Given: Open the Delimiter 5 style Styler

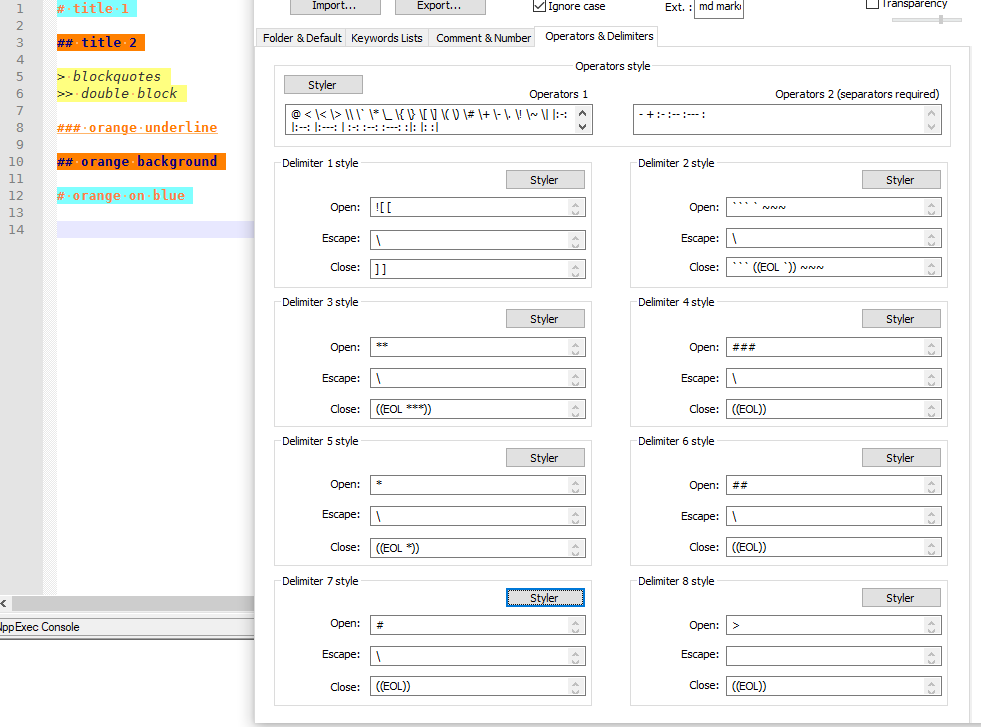Looking at the screenshot, I should 545,458.
